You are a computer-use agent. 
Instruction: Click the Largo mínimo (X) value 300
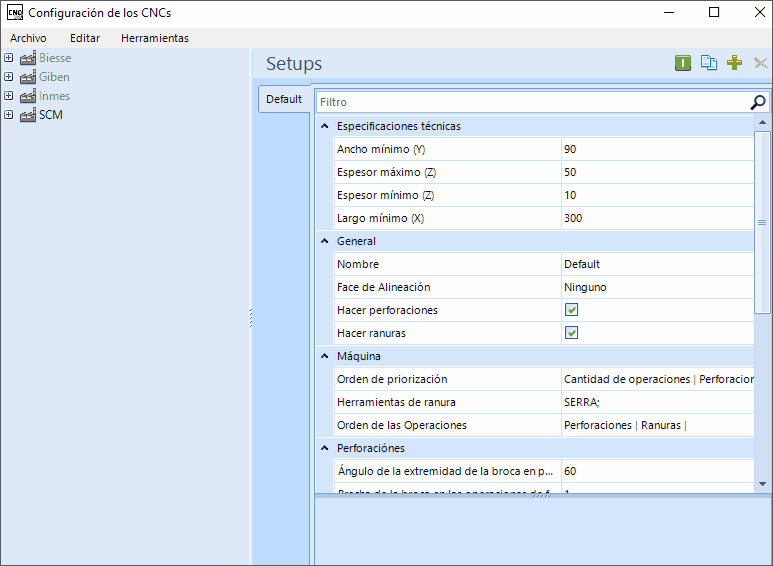point(658,218)
